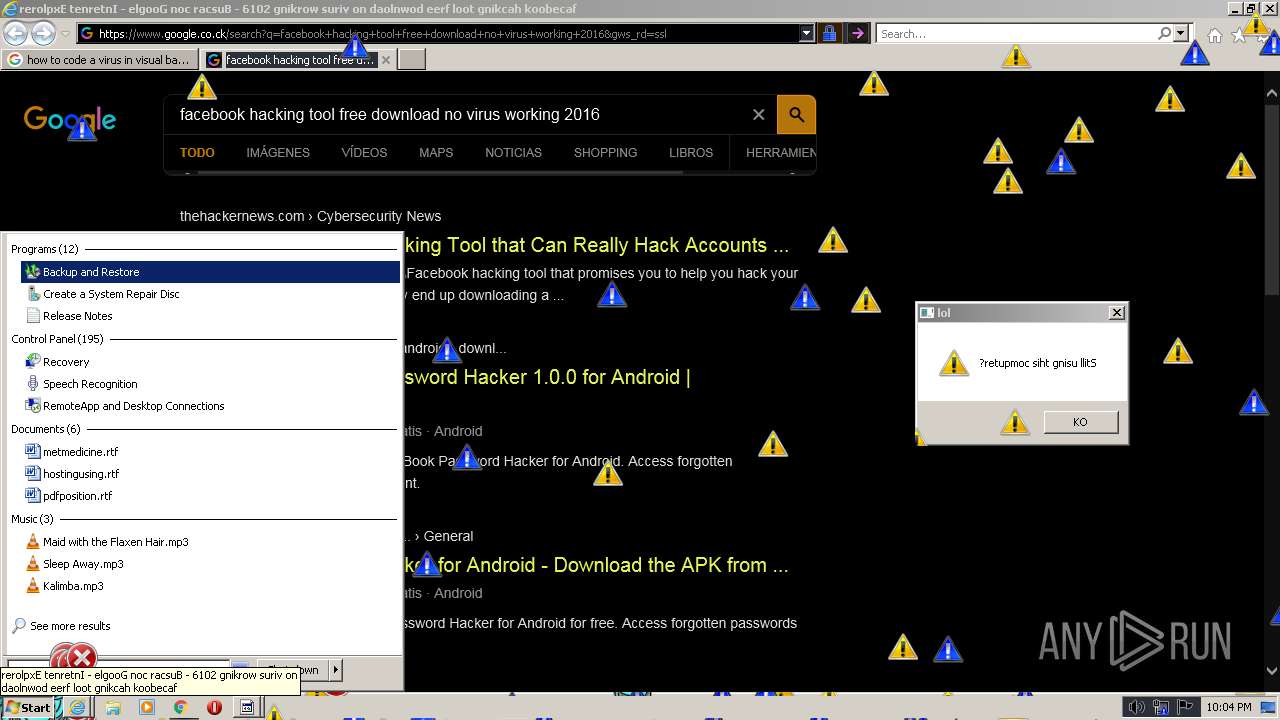The image size is (1280, 720).
Task: Click the VLC icon for Kalimba.mp3
Action: [x=33, y=586]
